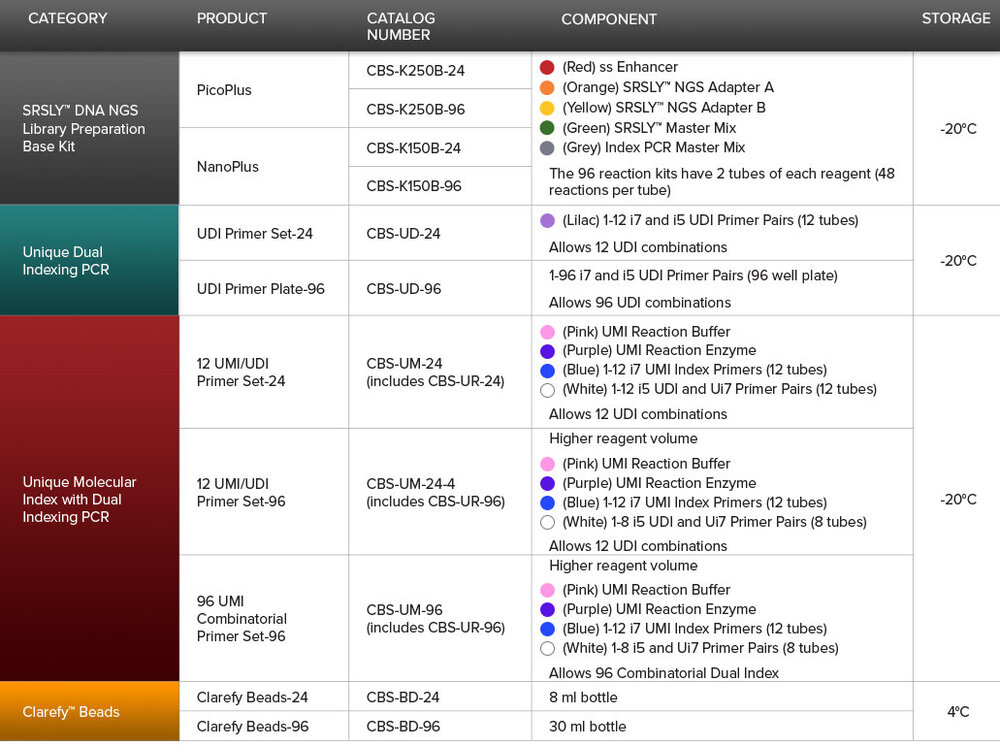Viewport: 1000px width, 746px height.
Task: Click '1-96 i7 and i5 UDI Primer Pairs' text
Action: (693, 275)
